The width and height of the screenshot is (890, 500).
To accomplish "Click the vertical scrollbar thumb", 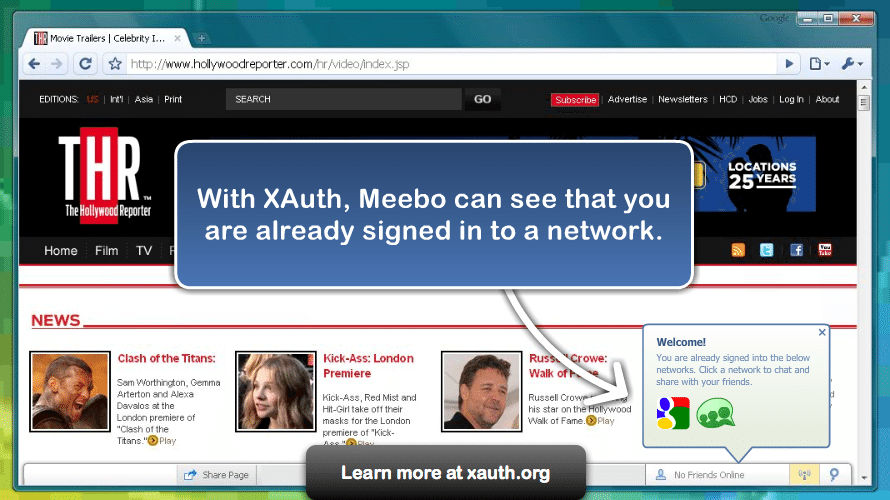I will [864, 103].
